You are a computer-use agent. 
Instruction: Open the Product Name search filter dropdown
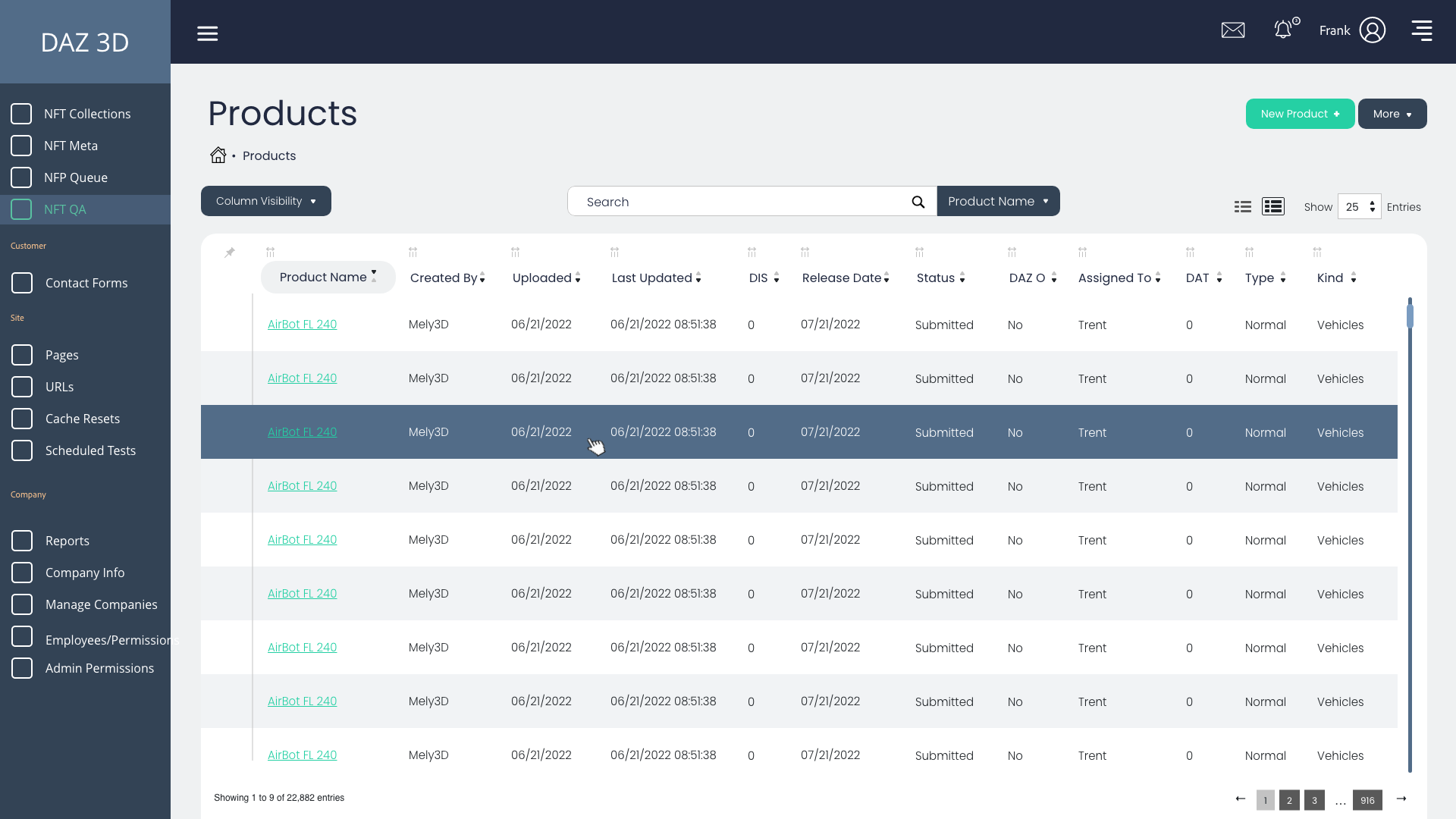pyautogui.click(x=998, y=201)
